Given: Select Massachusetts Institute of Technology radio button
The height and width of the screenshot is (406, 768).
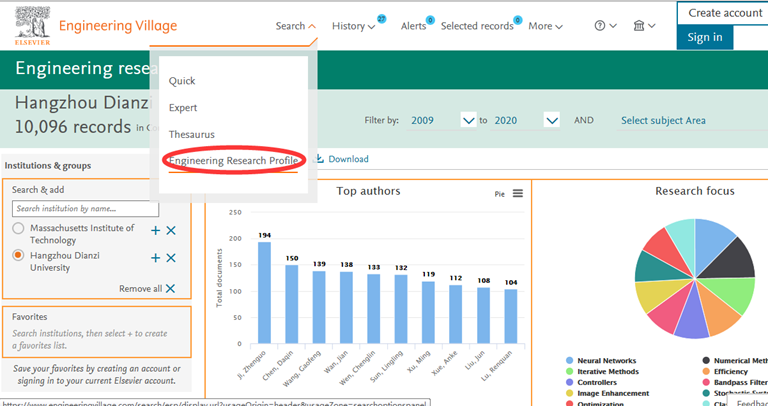Looking at the screenshot, I should 18,228.
